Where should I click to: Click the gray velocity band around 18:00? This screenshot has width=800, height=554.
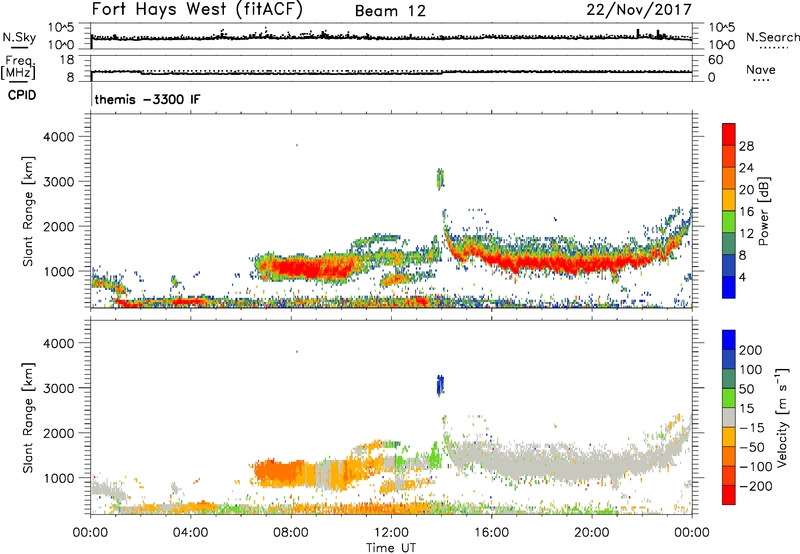[554, 462]
